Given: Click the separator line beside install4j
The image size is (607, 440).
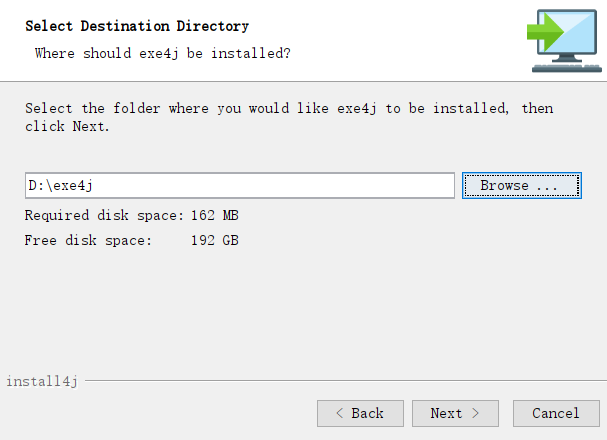Looking at the screenshot, I should click(x=340, y=381).
